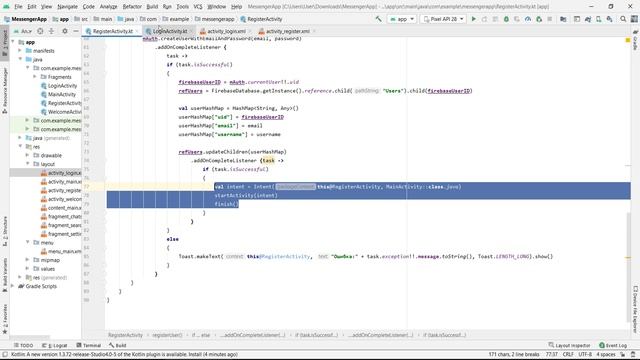This screenshot has height=360, width=640.
Task: Open the Layout Inspector
Action: tap(569, 345)
